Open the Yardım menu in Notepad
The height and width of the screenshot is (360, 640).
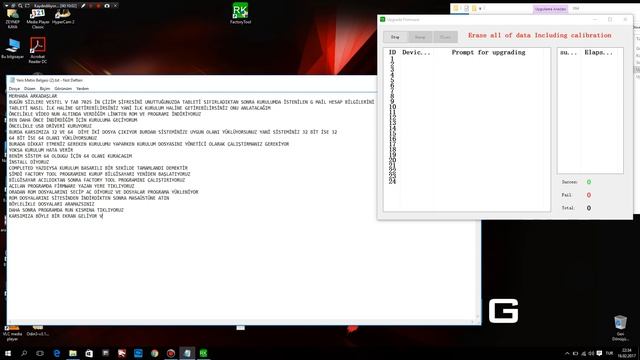[x=82, y=89]
